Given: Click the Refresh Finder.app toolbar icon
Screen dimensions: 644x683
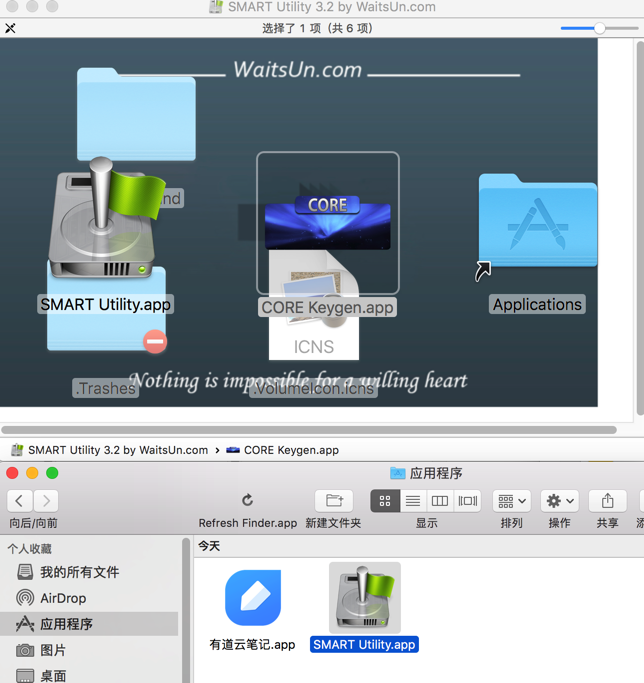Looking at the screenshot, I should pos(247,500).
